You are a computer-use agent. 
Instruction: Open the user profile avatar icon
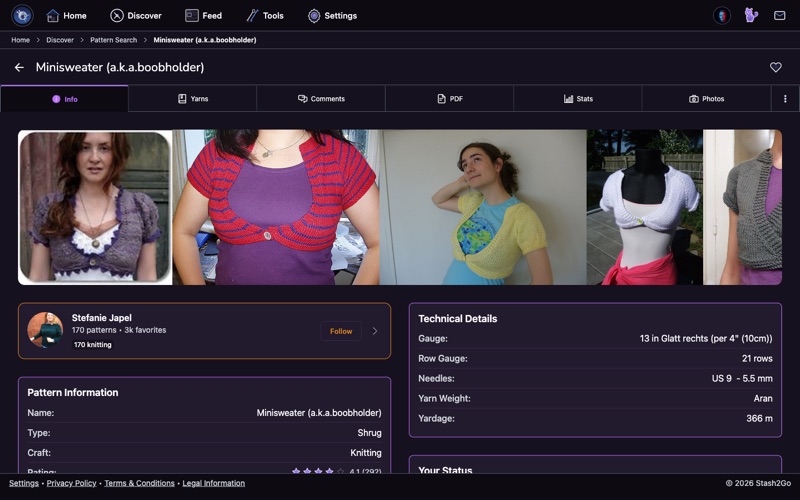point(721,15)
